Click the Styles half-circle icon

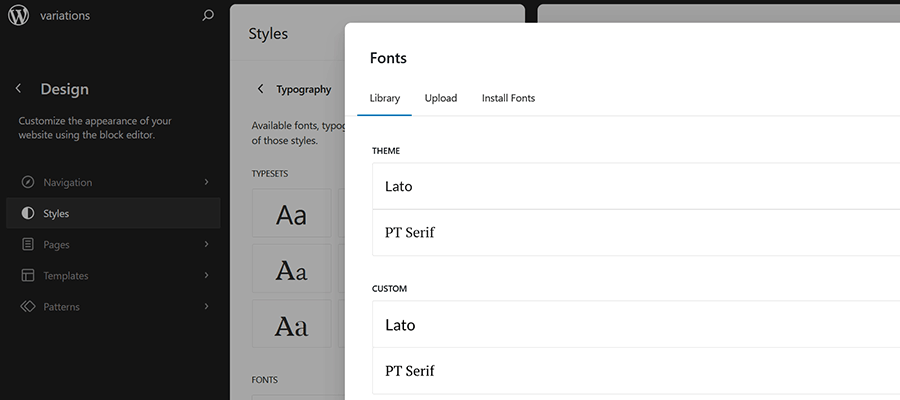point(27,213)
